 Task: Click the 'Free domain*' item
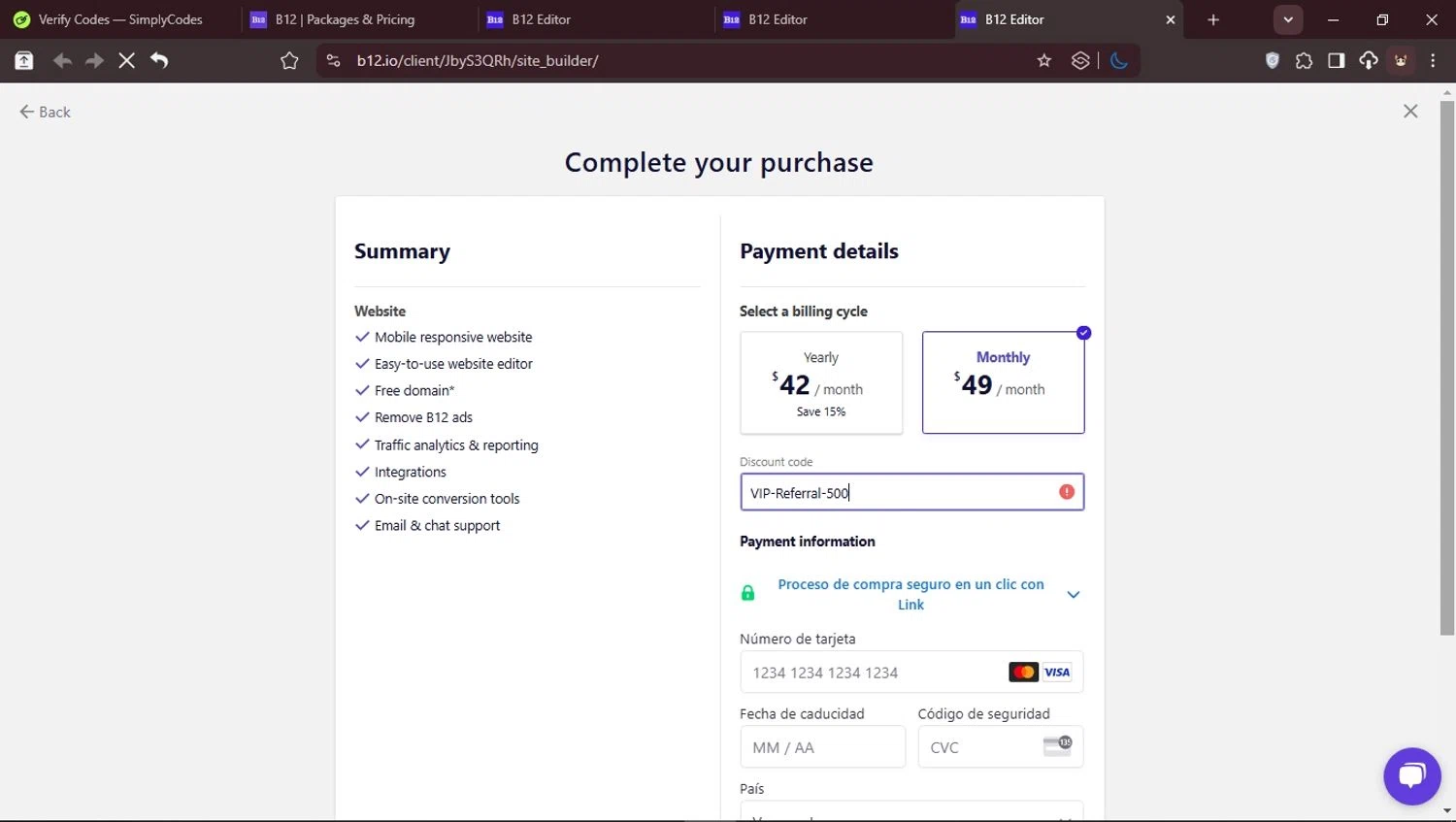[x=414, y=390]
